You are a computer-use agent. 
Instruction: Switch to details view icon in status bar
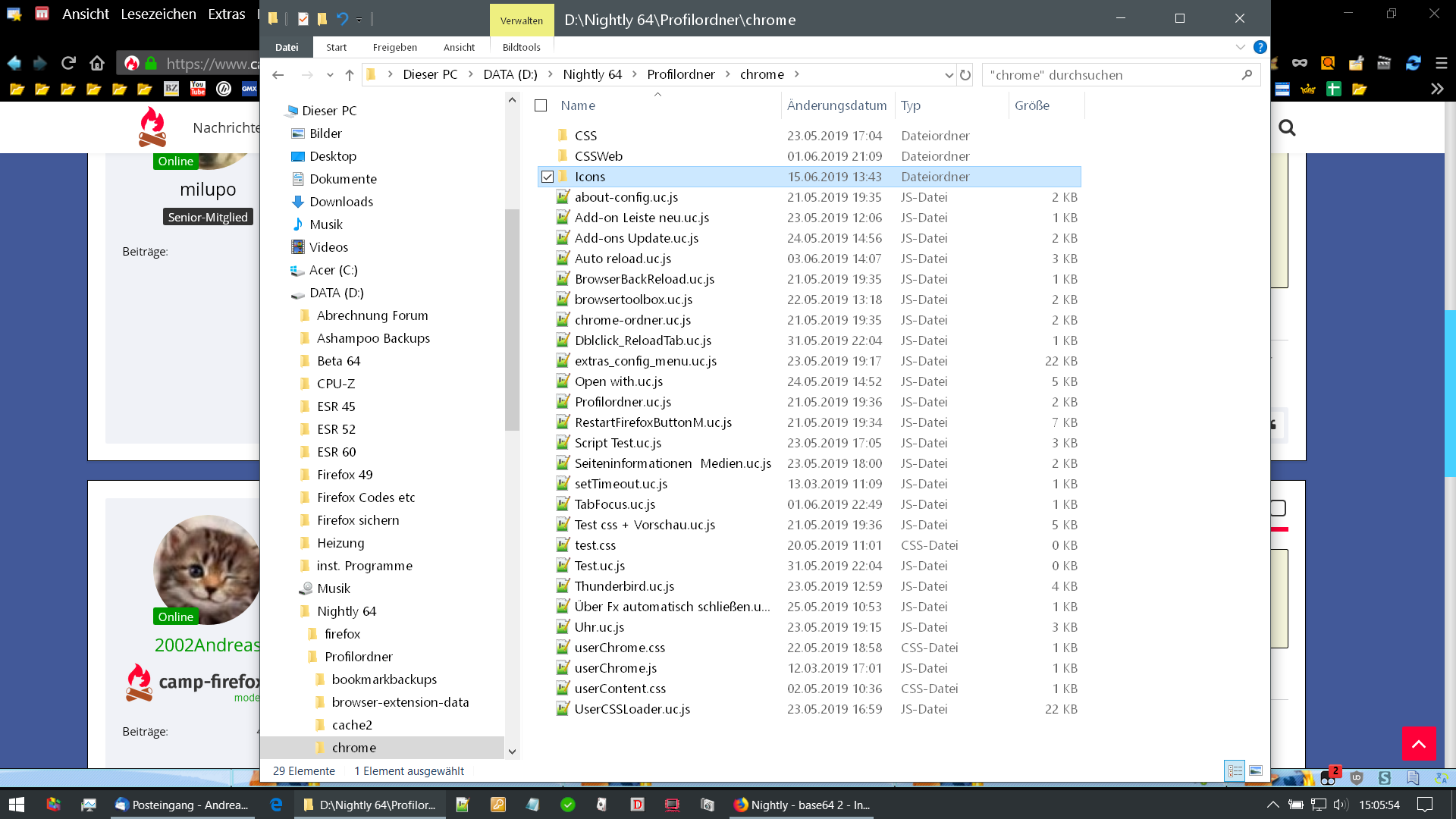click(x=1235, y=771)
